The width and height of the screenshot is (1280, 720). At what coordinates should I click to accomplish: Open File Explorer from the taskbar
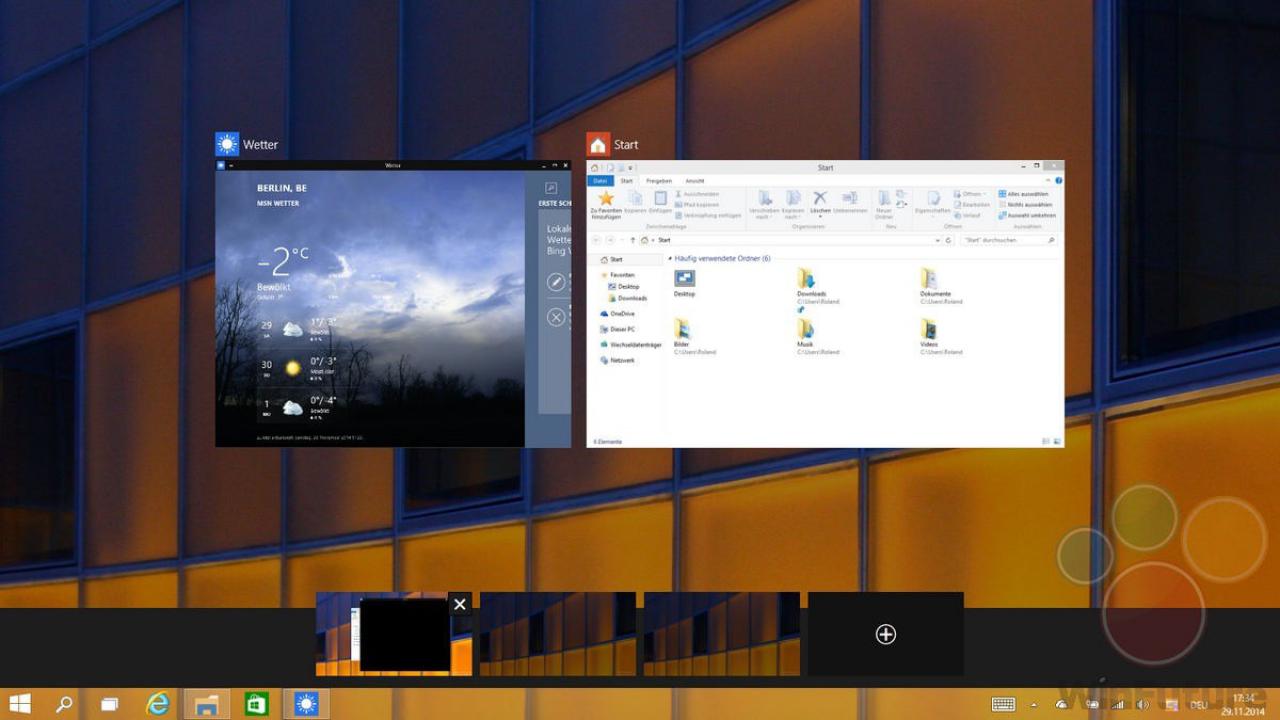[207, 704]
